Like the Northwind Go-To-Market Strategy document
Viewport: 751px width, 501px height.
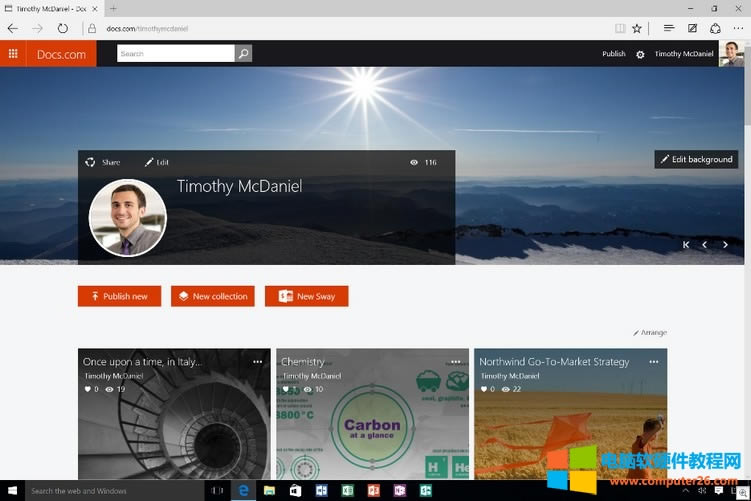(484, 389)
